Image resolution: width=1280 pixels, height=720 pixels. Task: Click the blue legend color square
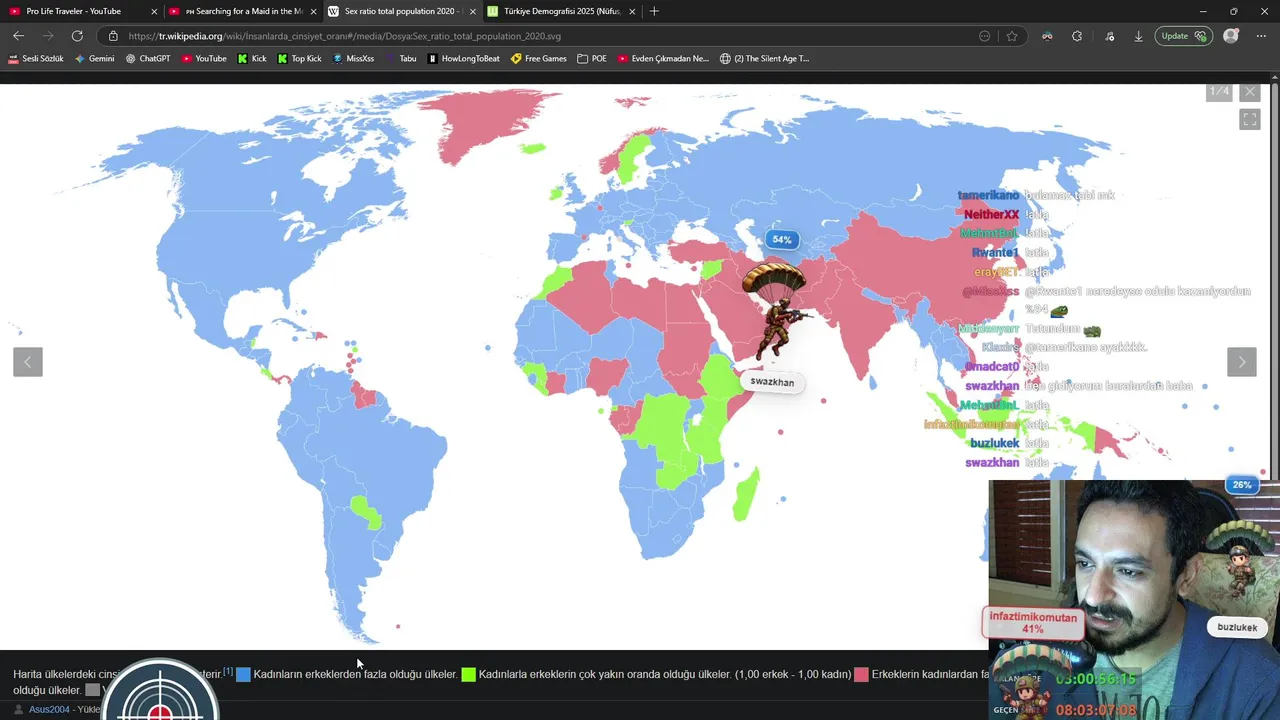pyautogui.click(x=243, y=675)
